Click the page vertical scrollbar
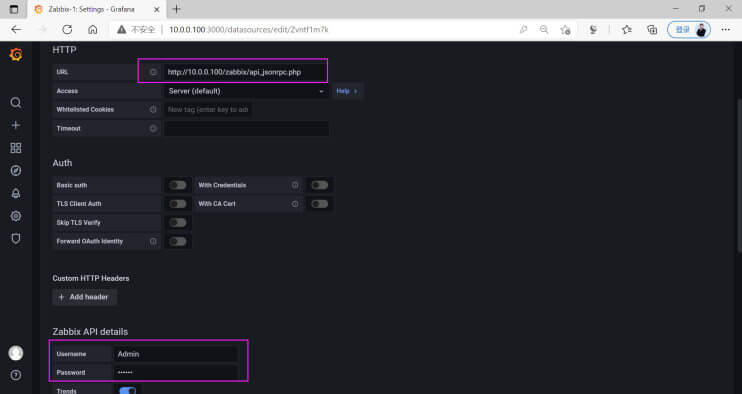This screenshot has height=394, width=742. pyautogui.click(x=739, y=175)
